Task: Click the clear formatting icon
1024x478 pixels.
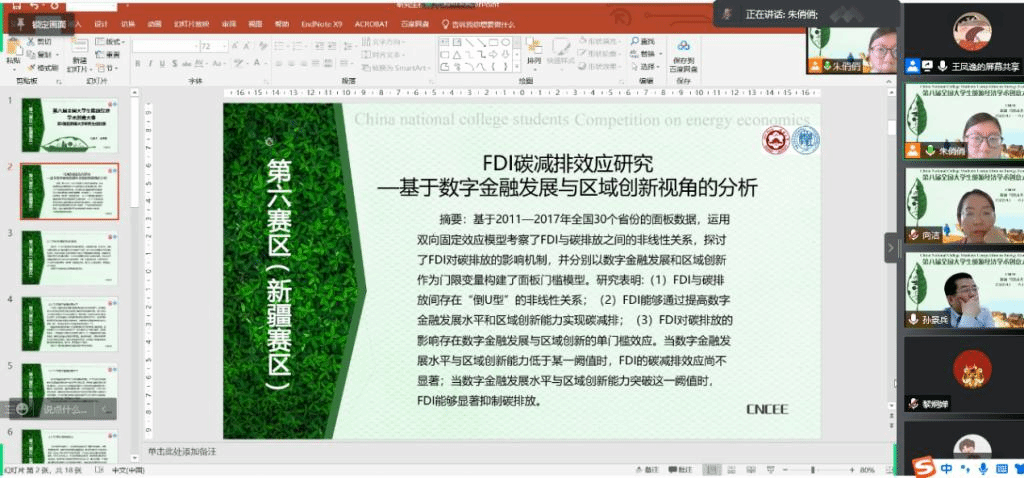Action: pyautogui.click(x=262, y=46)
